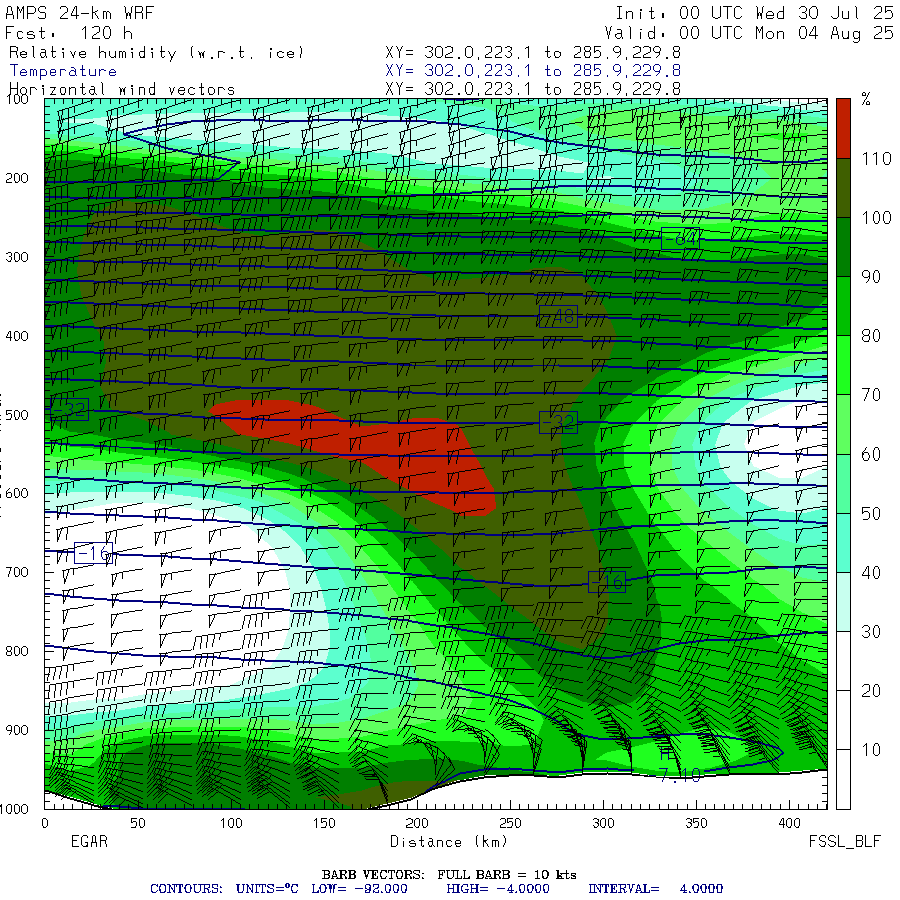The image size is (900, 900).
Task: Select the colorbar tick label 110
Action: click(876, 158)
